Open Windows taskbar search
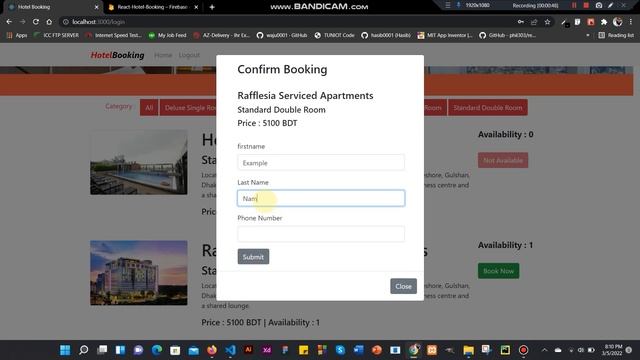The width and height of the screenshot is (640, 360). pyautogui.click(x=83, y=350)
